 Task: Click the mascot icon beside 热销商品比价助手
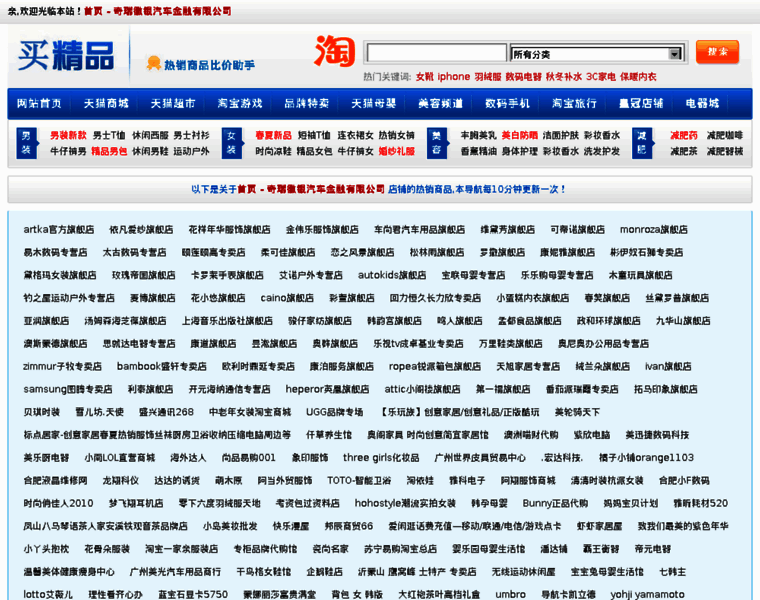pyautogui.click(x=154, y=63)
